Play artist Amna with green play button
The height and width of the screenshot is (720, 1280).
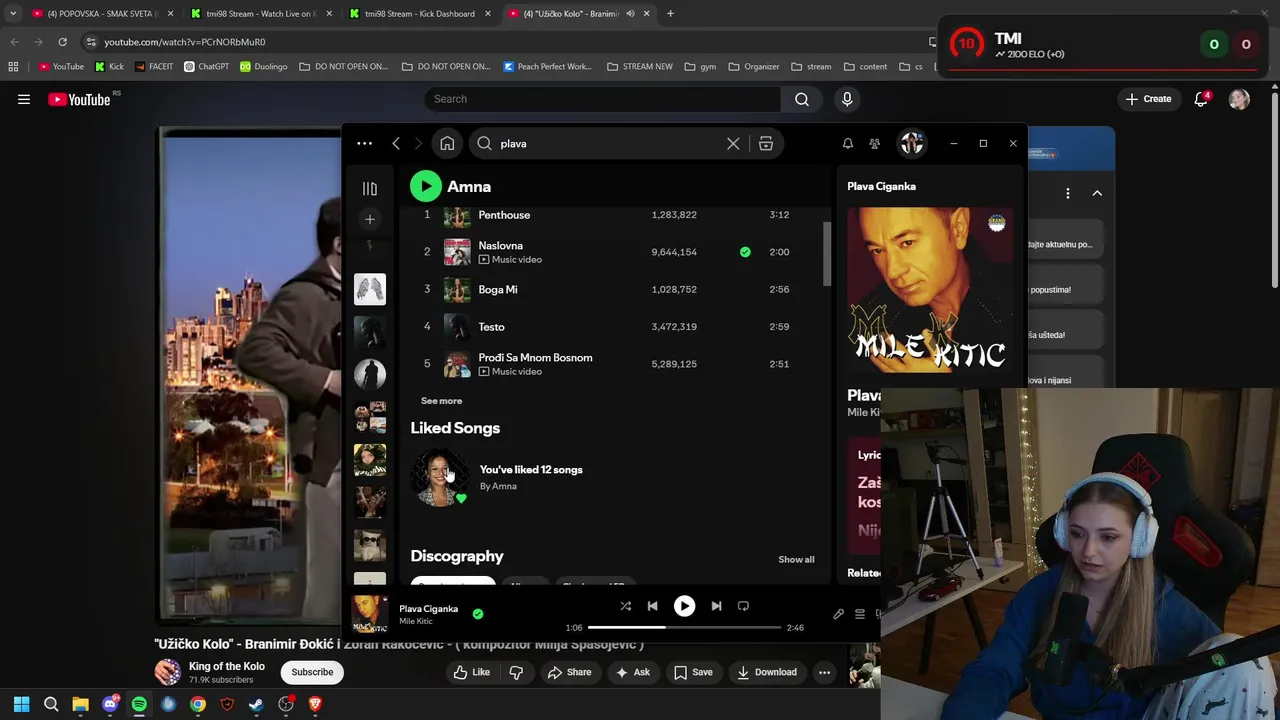[x=425, y=186]
